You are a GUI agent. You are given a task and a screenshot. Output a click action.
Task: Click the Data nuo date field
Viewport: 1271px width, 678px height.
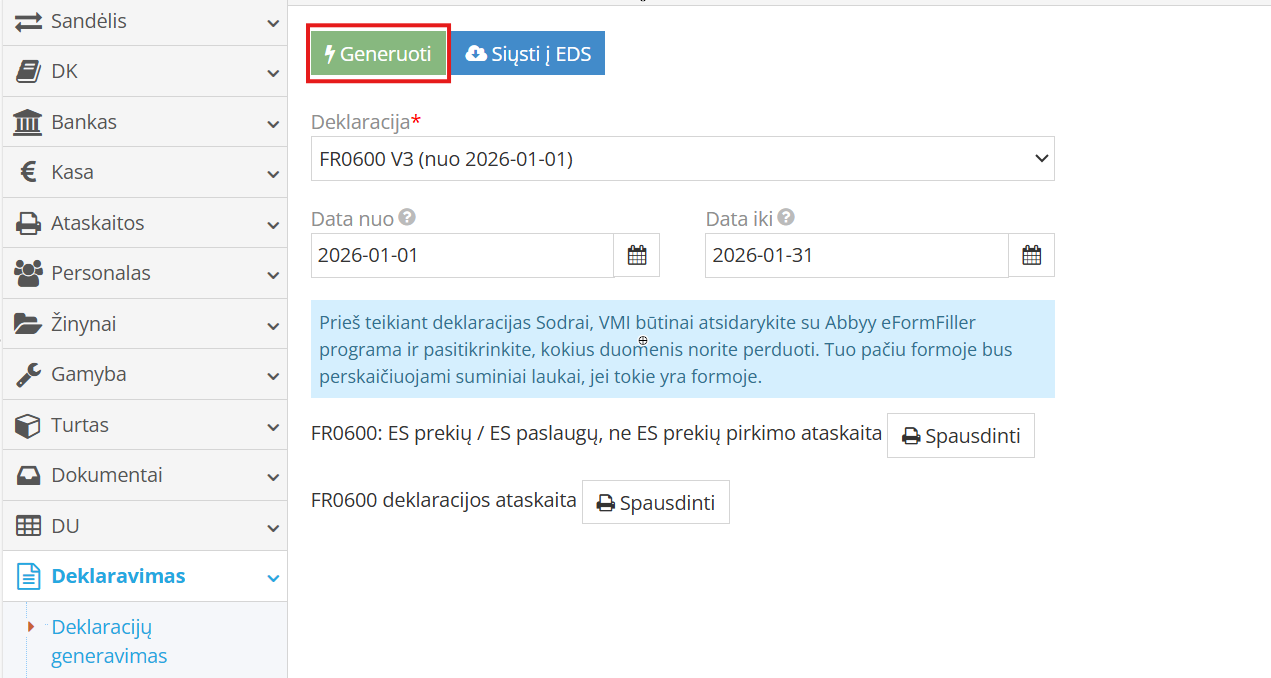click(x=462, y=255)
